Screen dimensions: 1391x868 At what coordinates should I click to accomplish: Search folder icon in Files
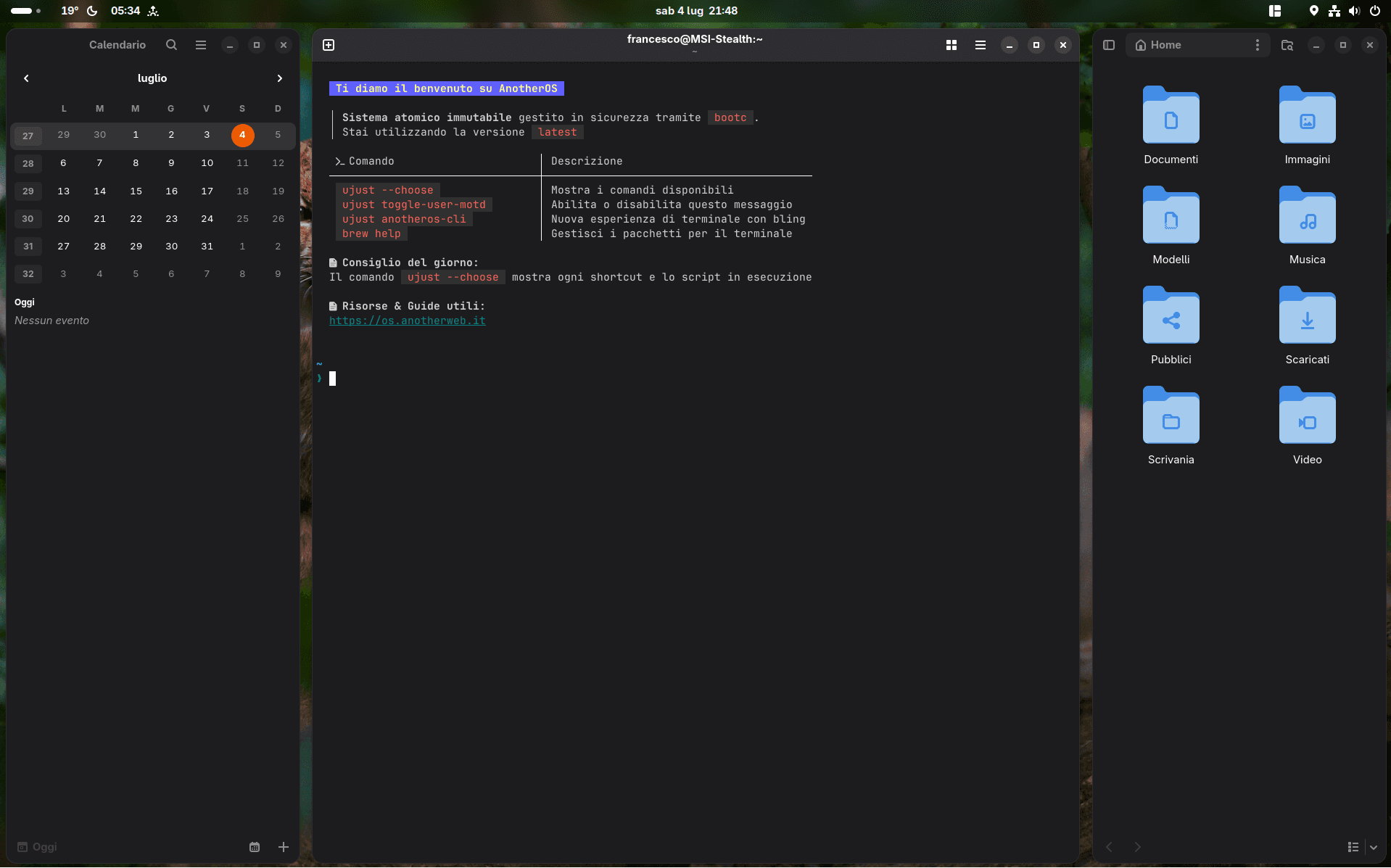[x=1287, y=45]
